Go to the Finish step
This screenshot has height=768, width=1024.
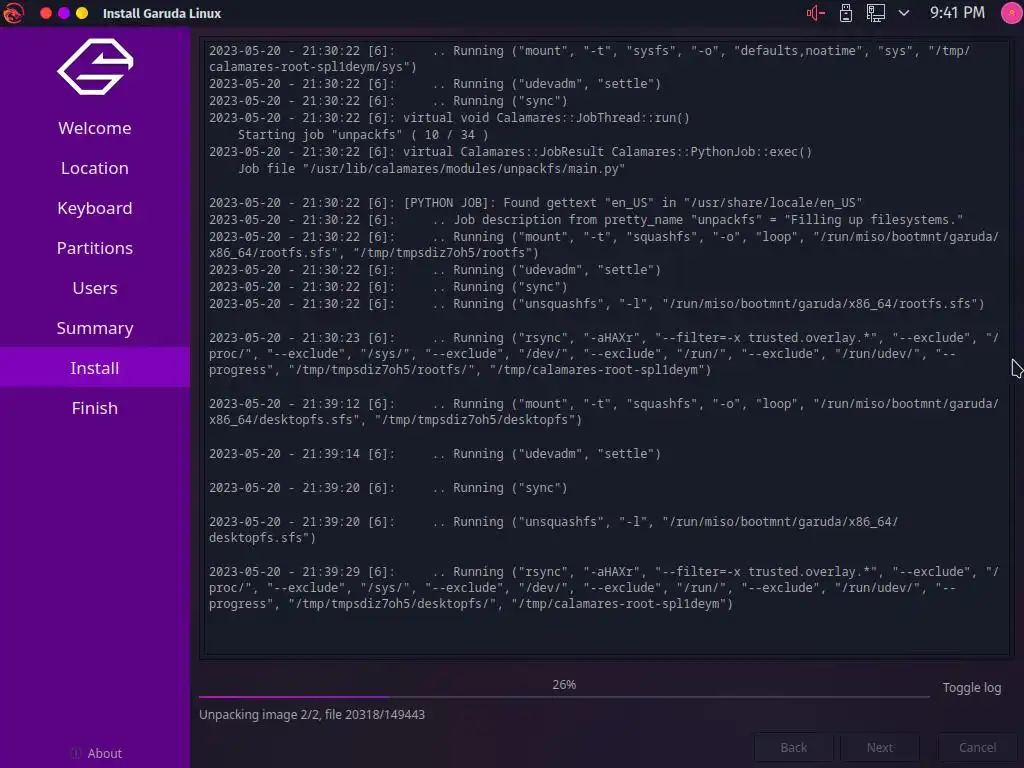click(x=95, y=408)
